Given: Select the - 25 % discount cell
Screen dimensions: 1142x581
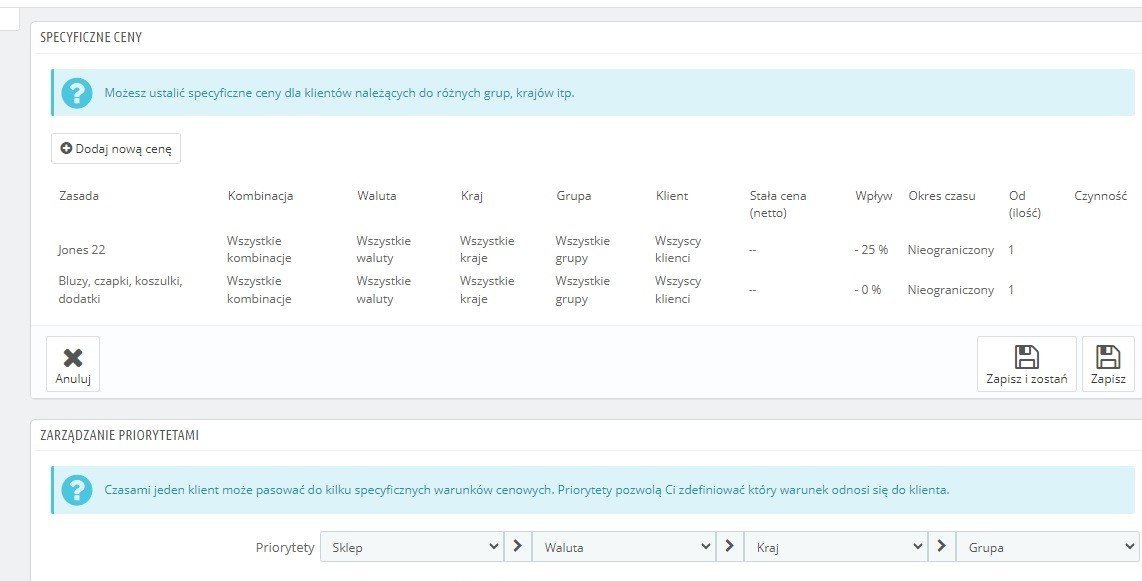Looking at the screenshot, I should tap(871, 250).
